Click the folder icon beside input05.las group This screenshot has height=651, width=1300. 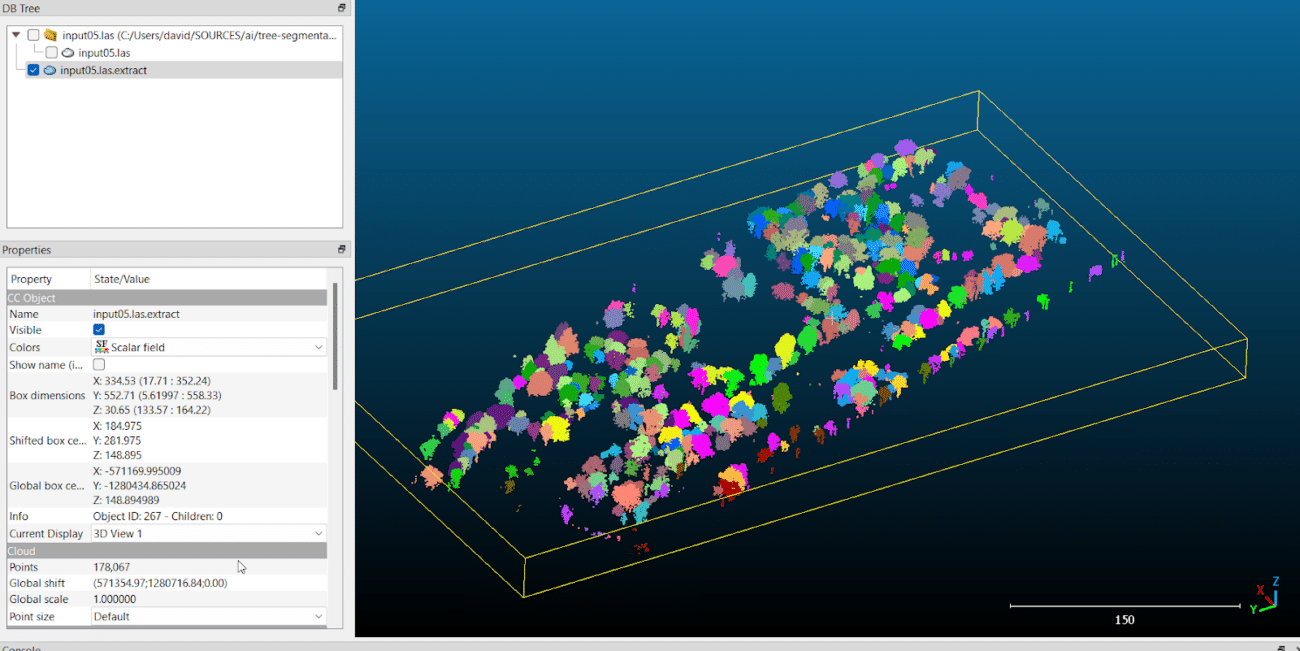point(50,34)
